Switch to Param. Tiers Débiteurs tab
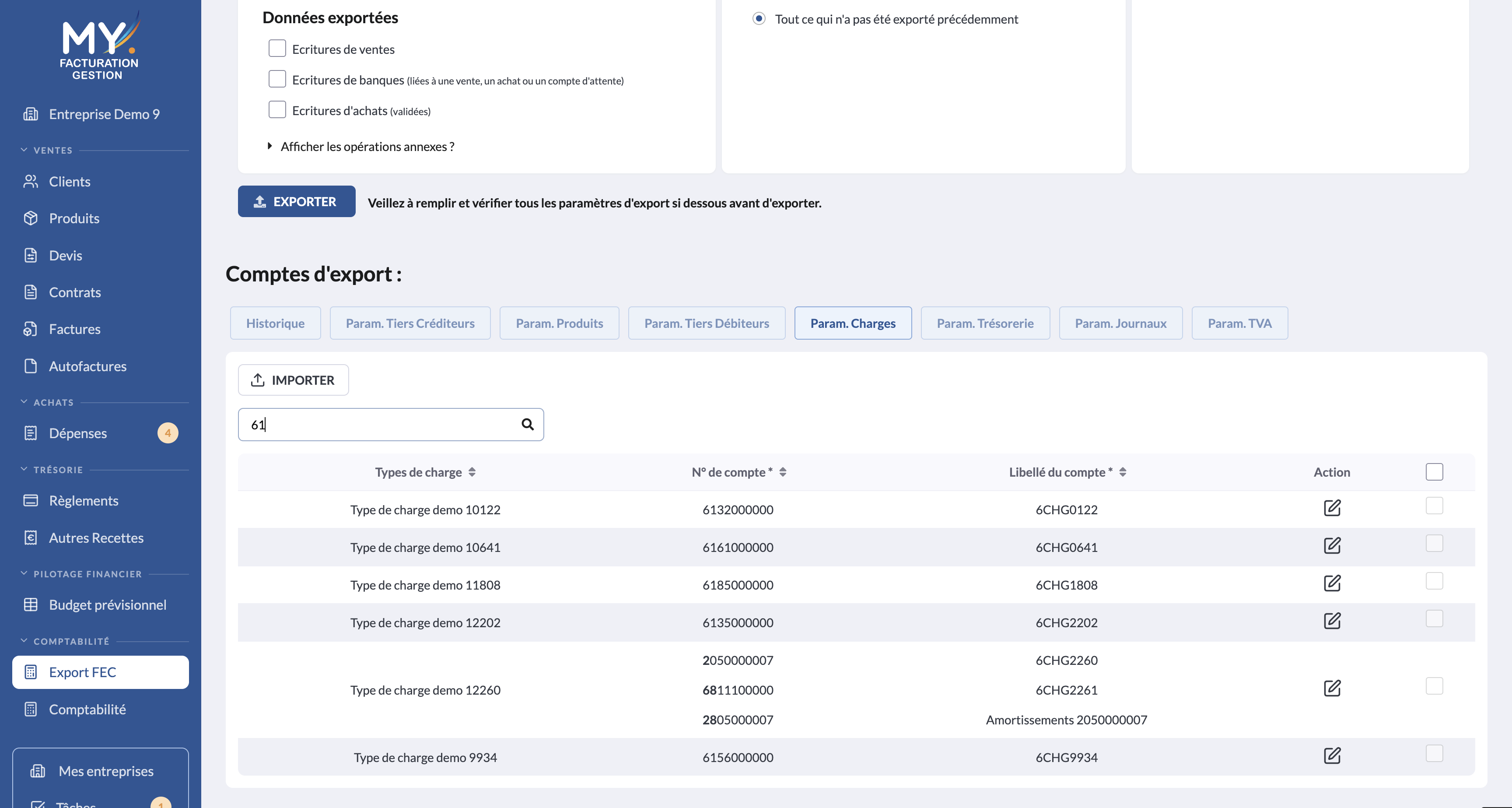1512x808 pixels. [706, 323]
